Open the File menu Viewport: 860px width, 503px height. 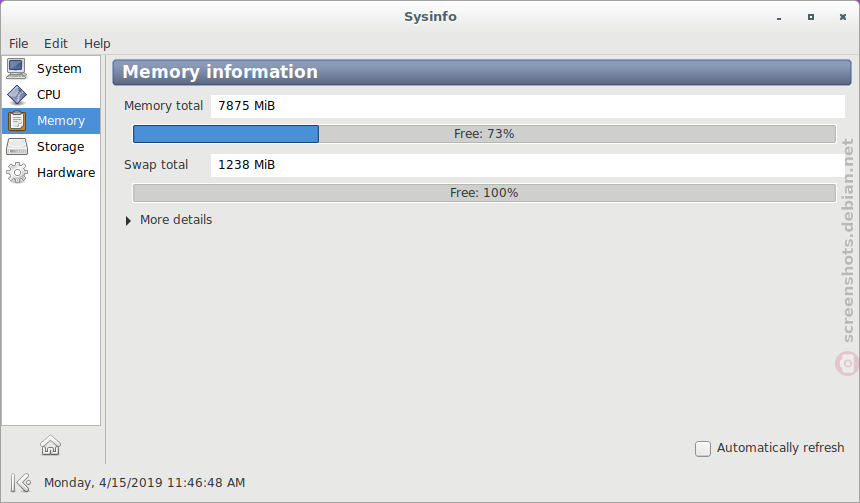19,43
